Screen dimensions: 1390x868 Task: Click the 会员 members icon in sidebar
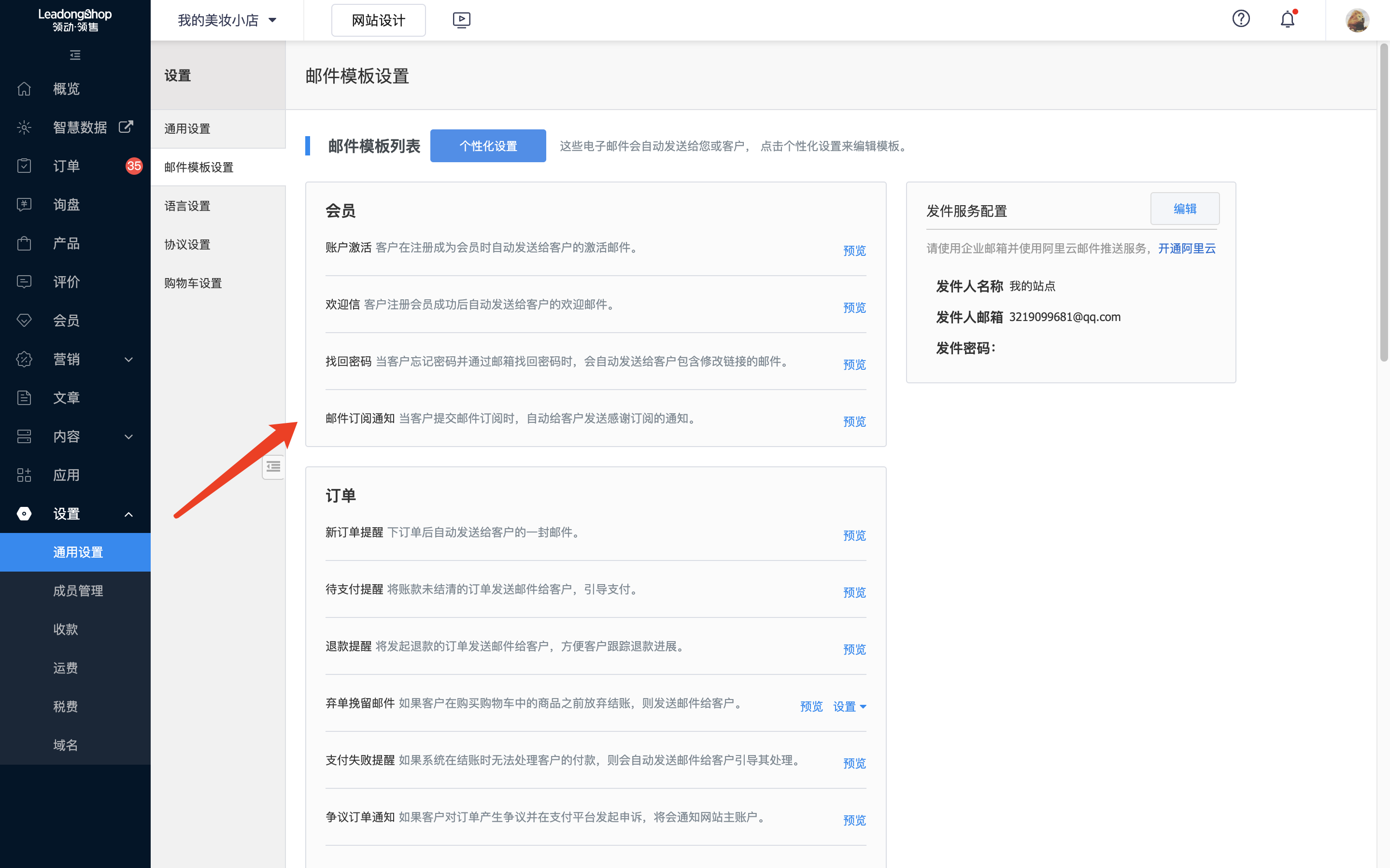24,321
